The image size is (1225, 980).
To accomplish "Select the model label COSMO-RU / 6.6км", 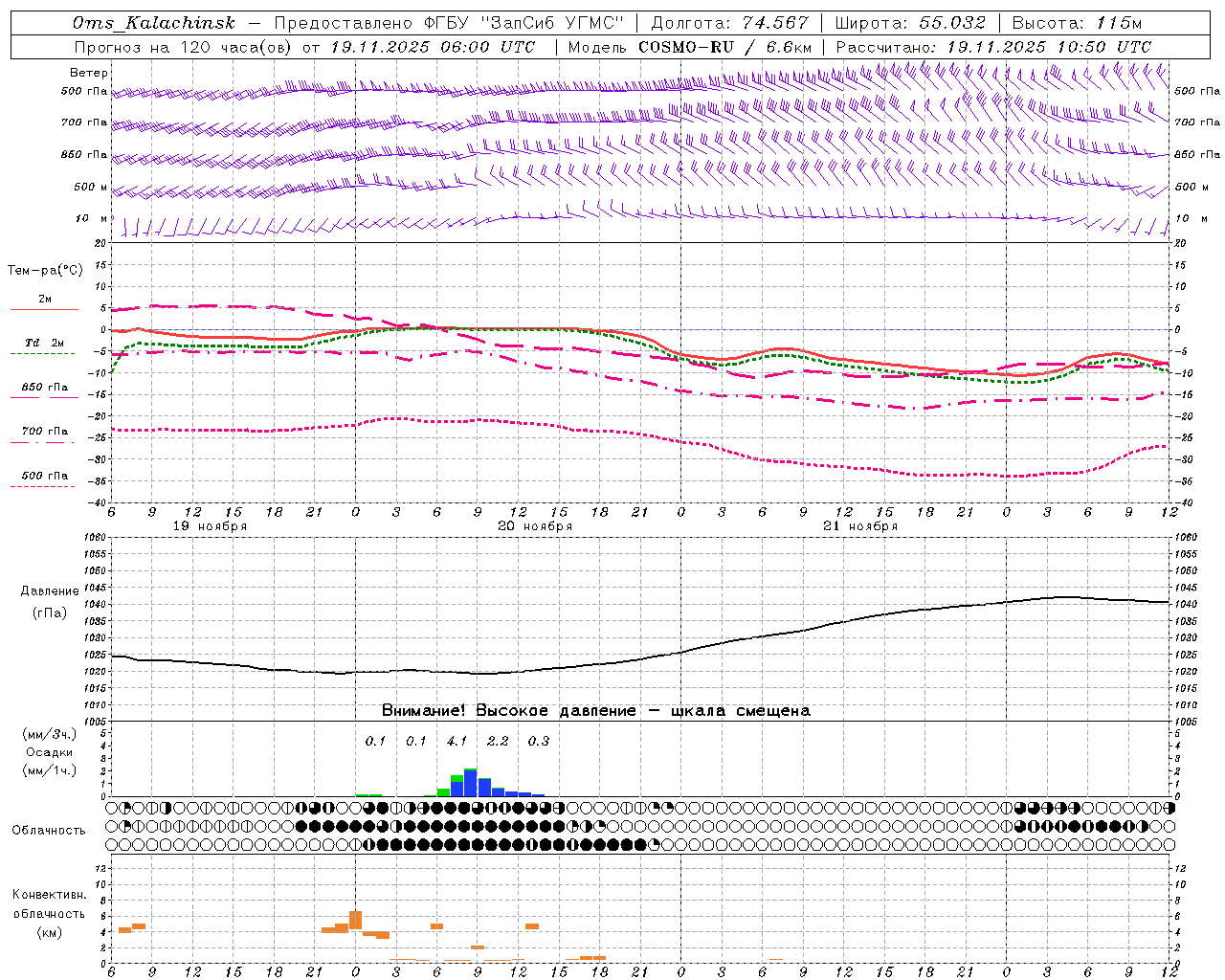I will (x=725, y=47).
